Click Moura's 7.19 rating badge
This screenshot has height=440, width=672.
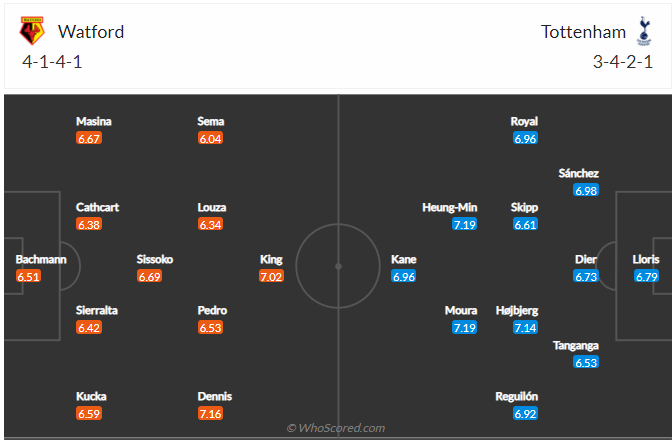[464, 327]
